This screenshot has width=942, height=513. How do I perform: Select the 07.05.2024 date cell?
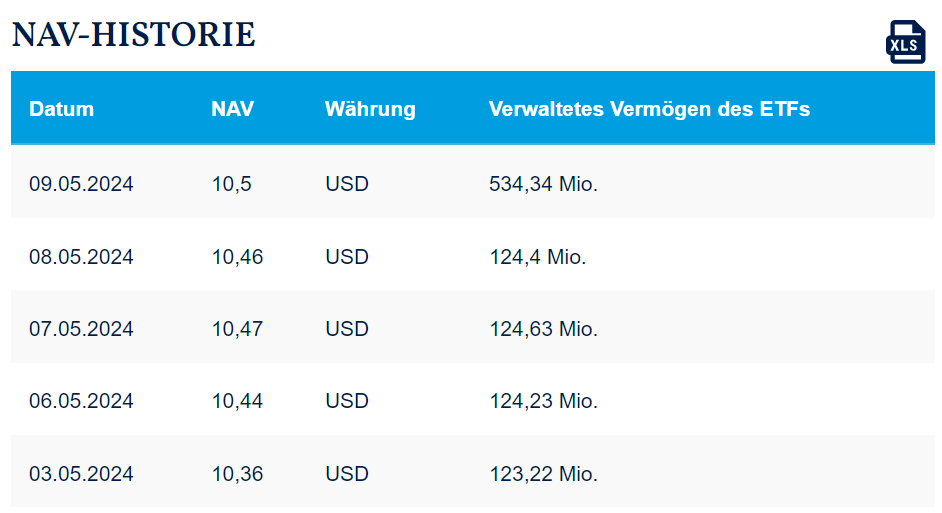point(81,329)
